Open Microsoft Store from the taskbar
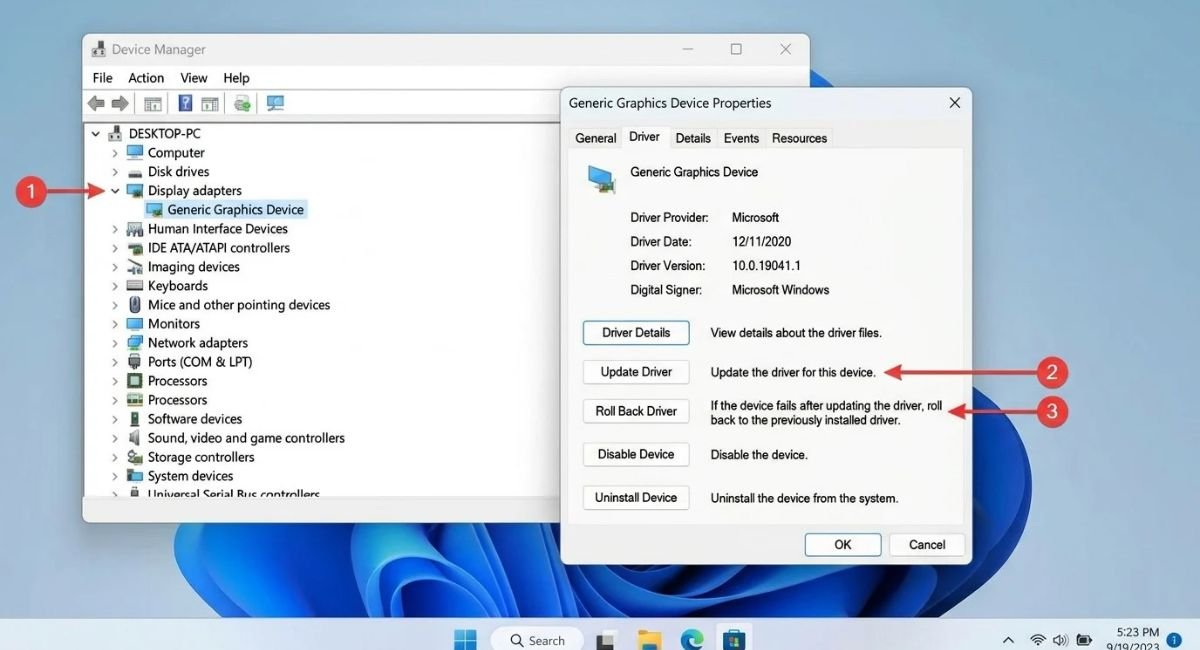Screen dimensions: 1200x650 click(734, 639)
